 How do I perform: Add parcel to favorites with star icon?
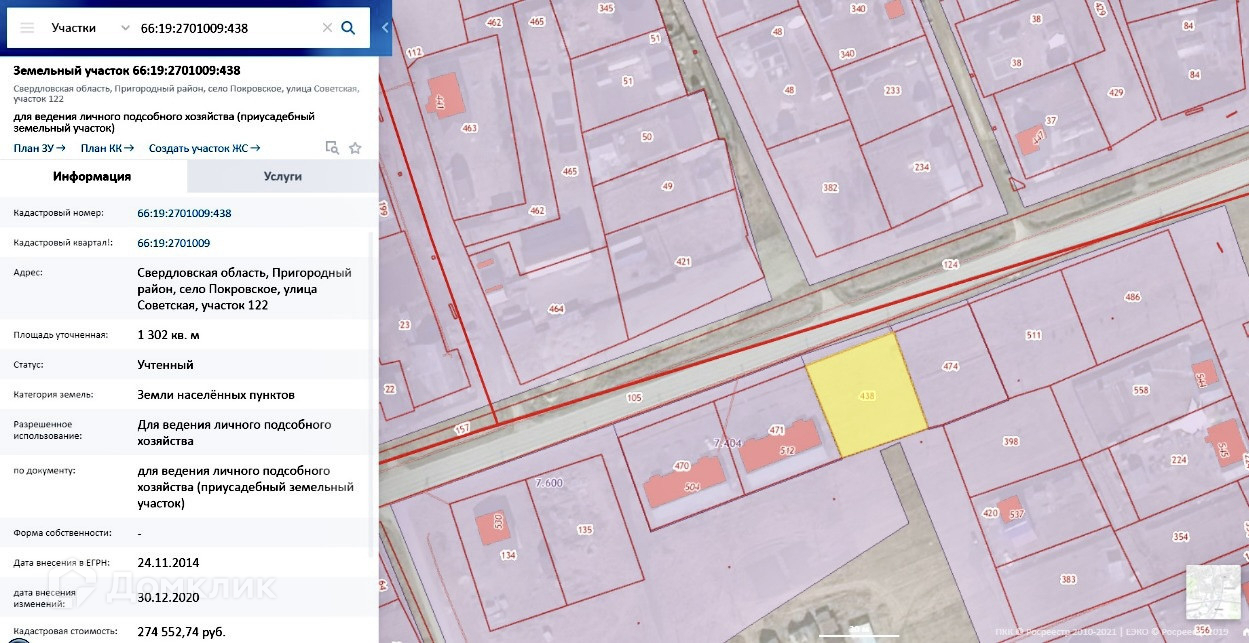355,148
